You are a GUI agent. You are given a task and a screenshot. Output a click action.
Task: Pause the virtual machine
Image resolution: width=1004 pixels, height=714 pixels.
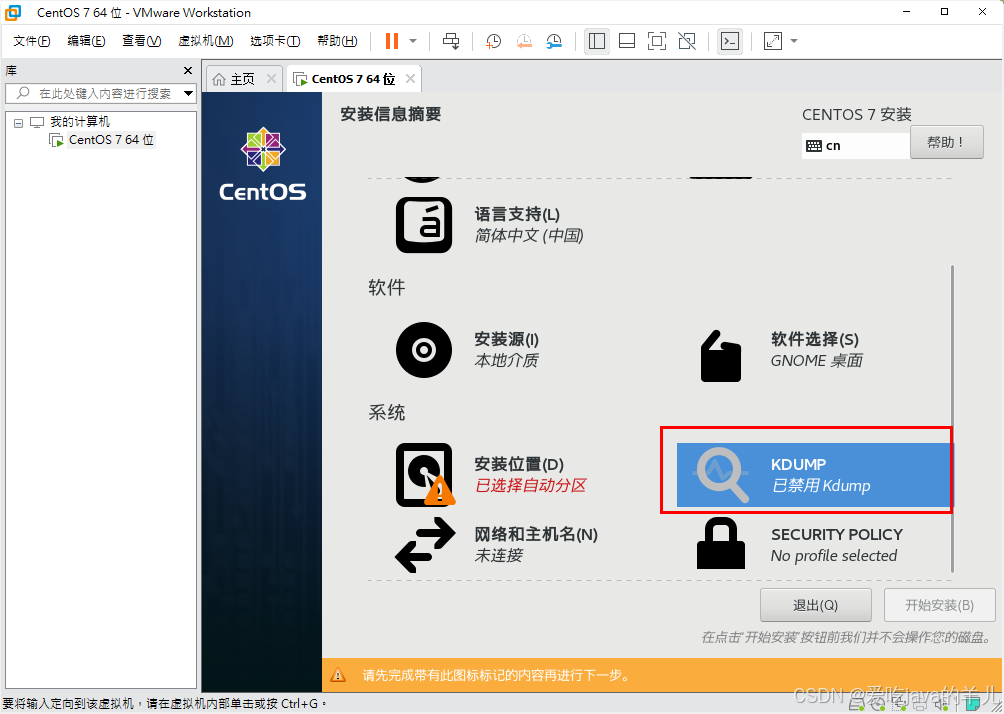[391, 42]
